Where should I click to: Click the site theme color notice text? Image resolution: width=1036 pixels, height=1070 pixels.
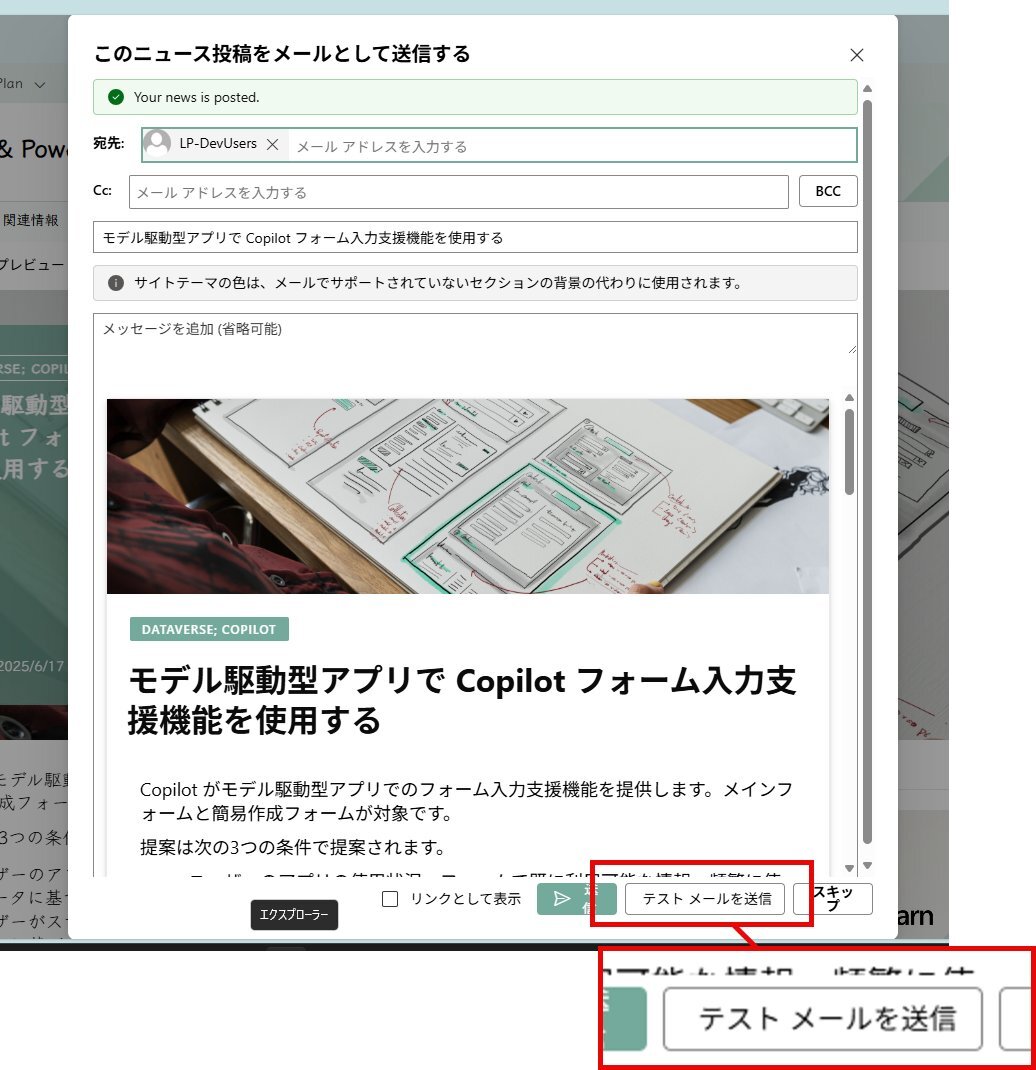(x=438, y=283)
